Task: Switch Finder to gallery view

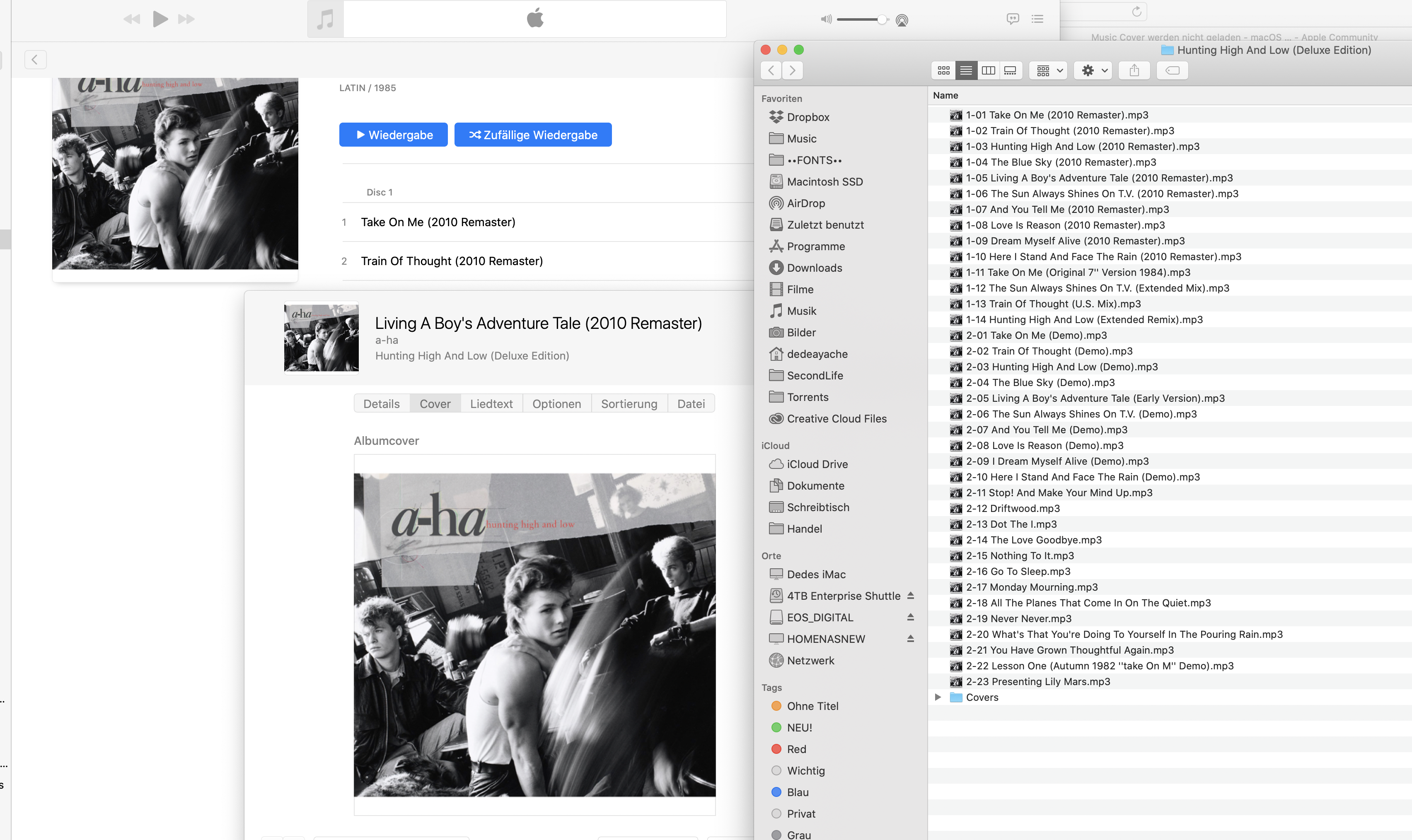Action: coord(1010,70)
